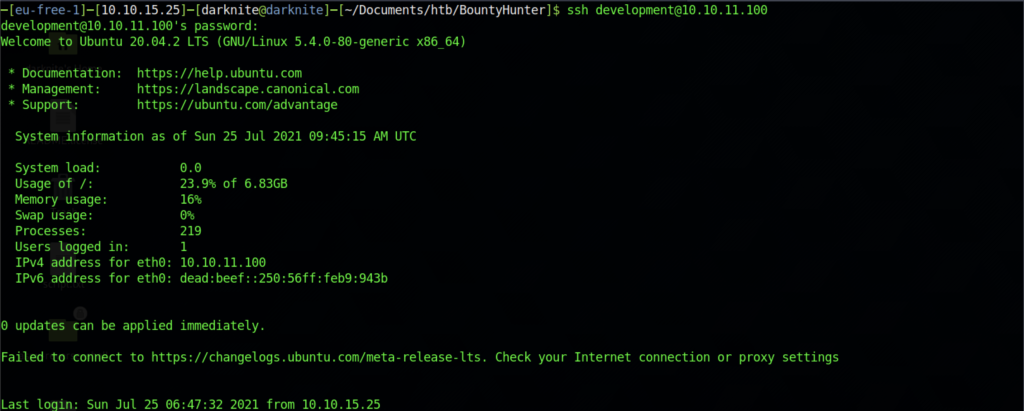This screenshot has width=1024, height=411.
Task: Open the https://help.ubuntu.com documentation link
Action: coord(219,73)
